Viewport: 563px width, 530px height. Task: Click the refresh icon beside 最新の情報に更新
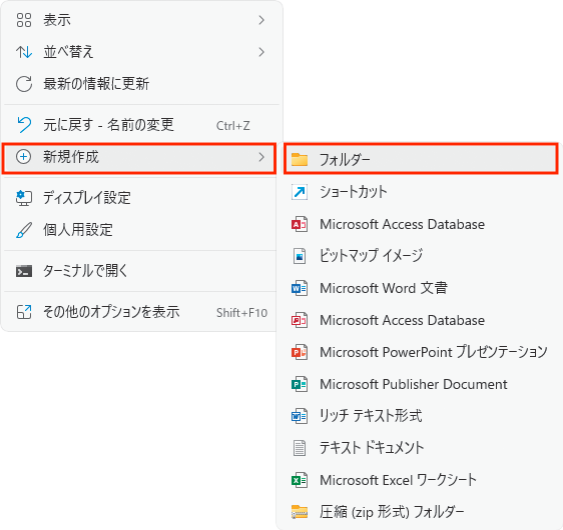coord(24,84)
